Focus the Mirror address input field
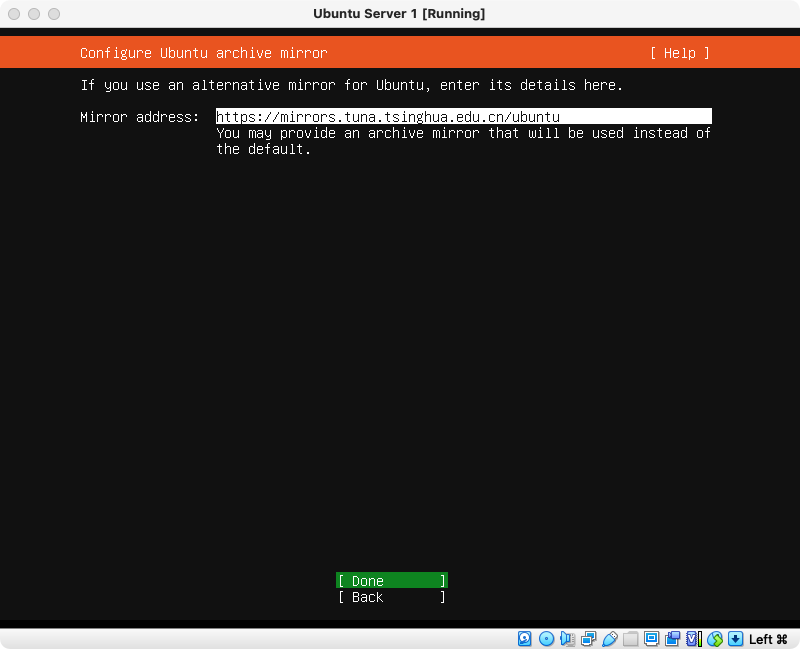Viewport: 800px width, 649px height. (463, 117)
